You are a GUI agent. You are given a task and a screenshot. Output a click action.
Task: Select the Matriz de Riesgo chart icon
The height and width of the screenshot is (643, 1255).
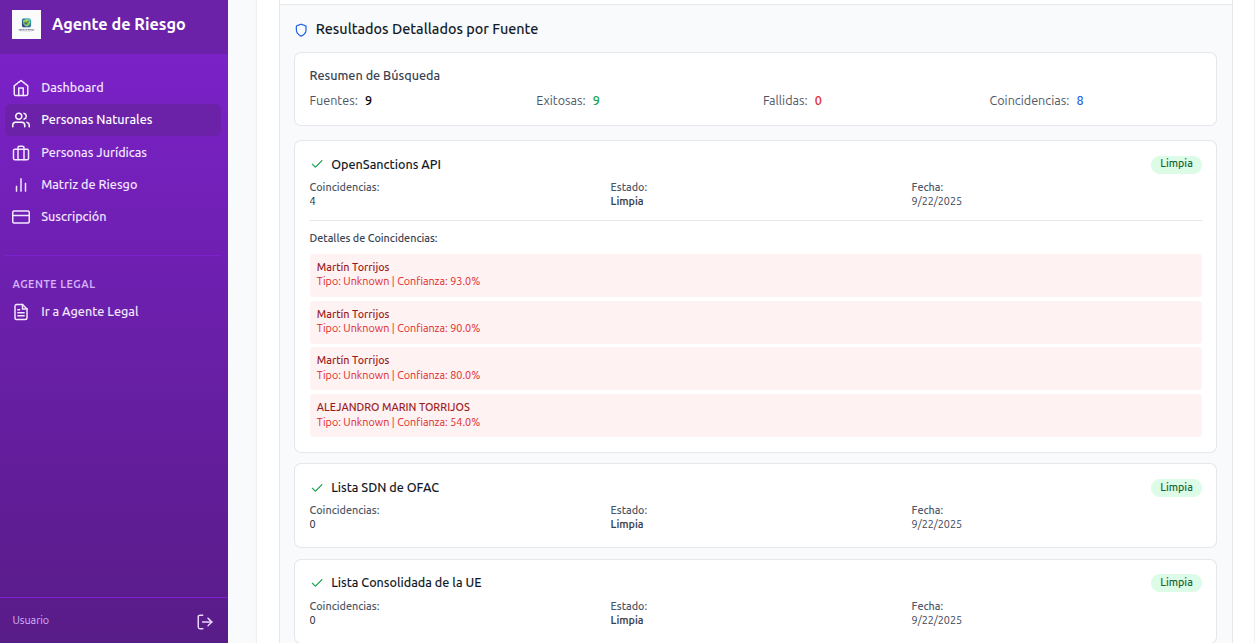click(x=20, y=184)
